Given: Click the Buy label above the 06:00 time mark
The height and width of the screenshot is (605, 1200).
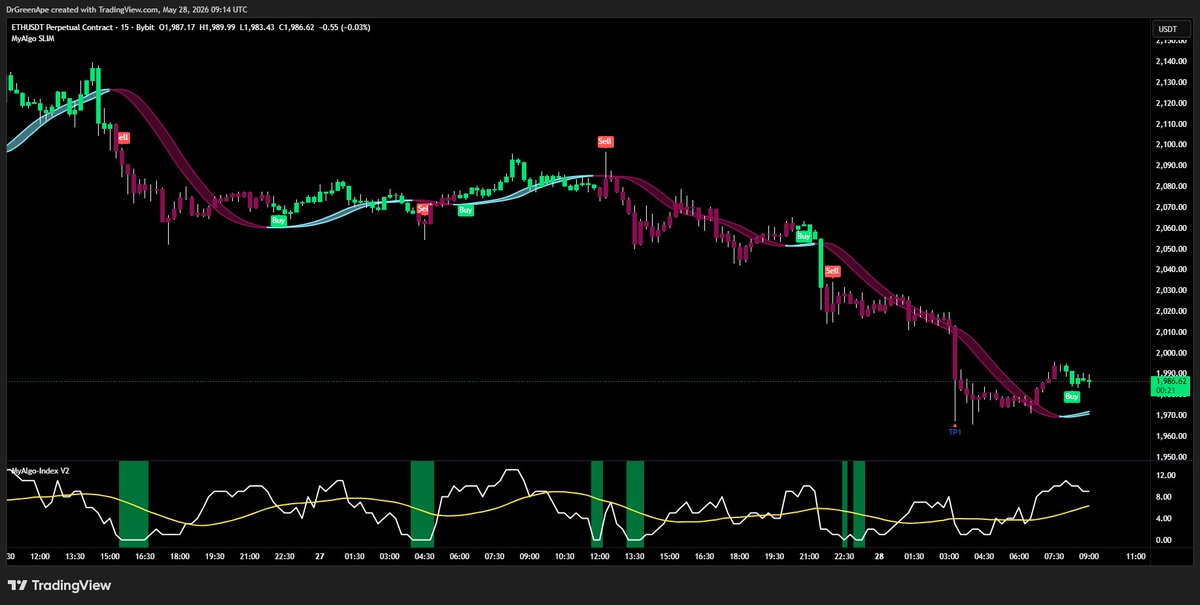Looking at the screenshot, I should coord(466,211).
